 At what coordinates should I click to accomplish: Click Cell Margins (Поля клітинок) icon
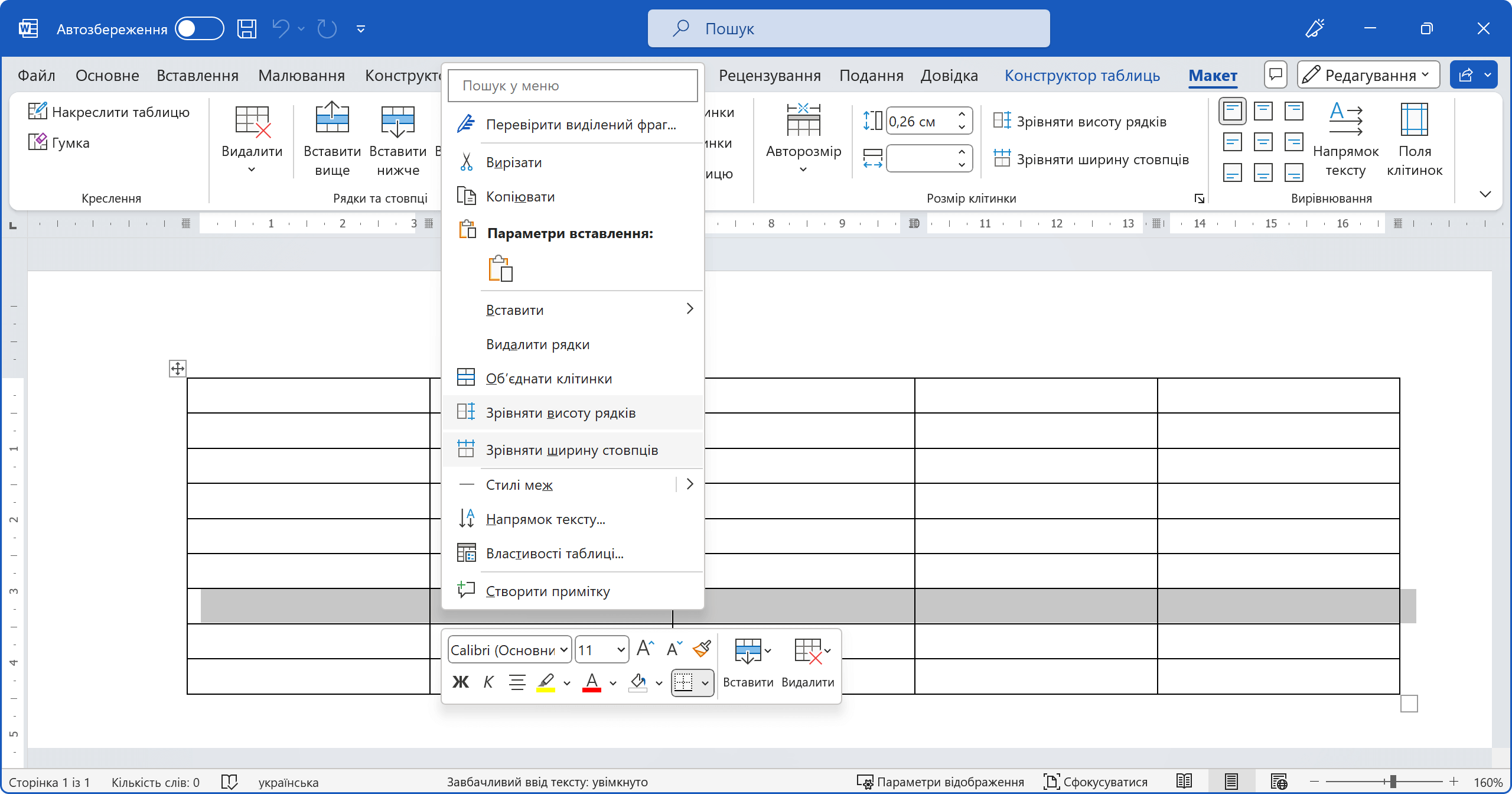click(x=1414, y=119)
